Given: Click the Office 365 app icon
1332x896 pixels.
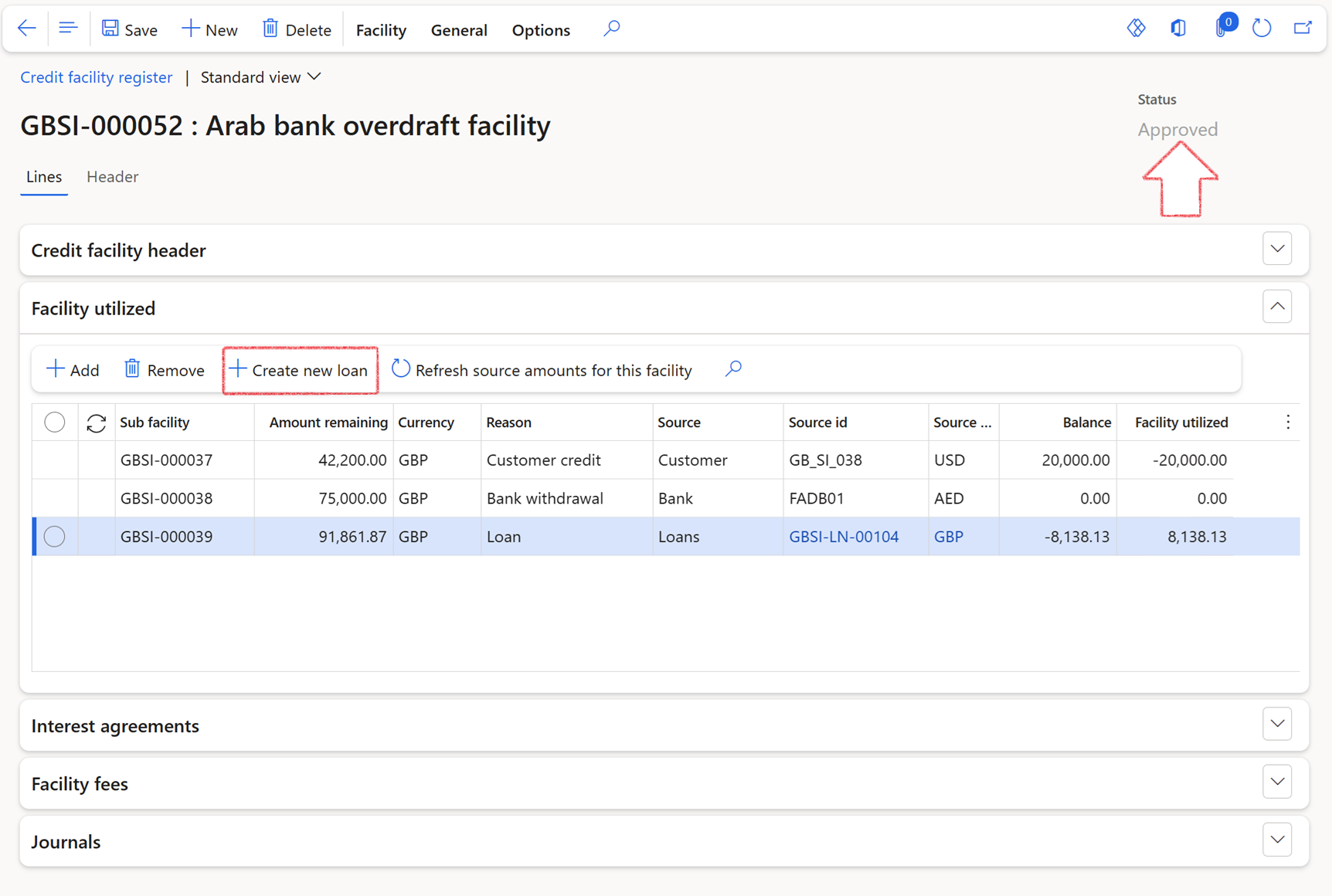Looking at the screenshot, I should tap(1177, 27).
